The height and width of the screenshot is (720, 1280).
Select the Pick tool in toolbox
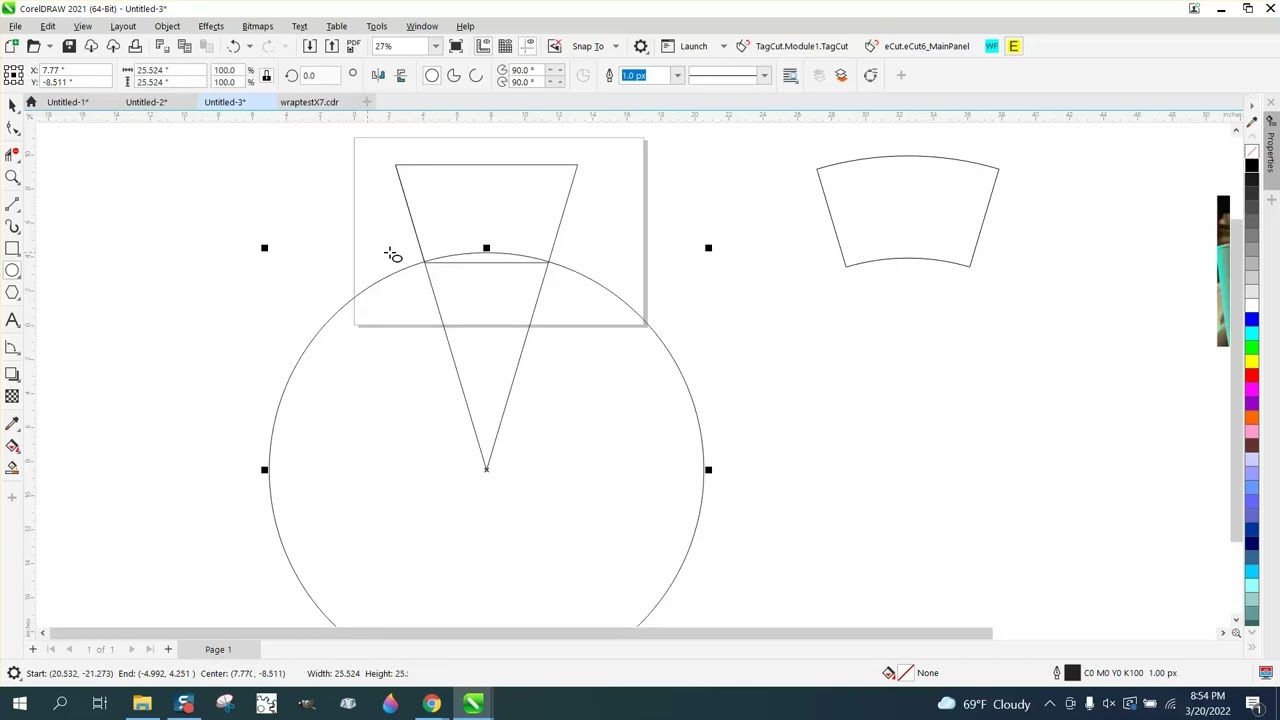coord(12,106)
